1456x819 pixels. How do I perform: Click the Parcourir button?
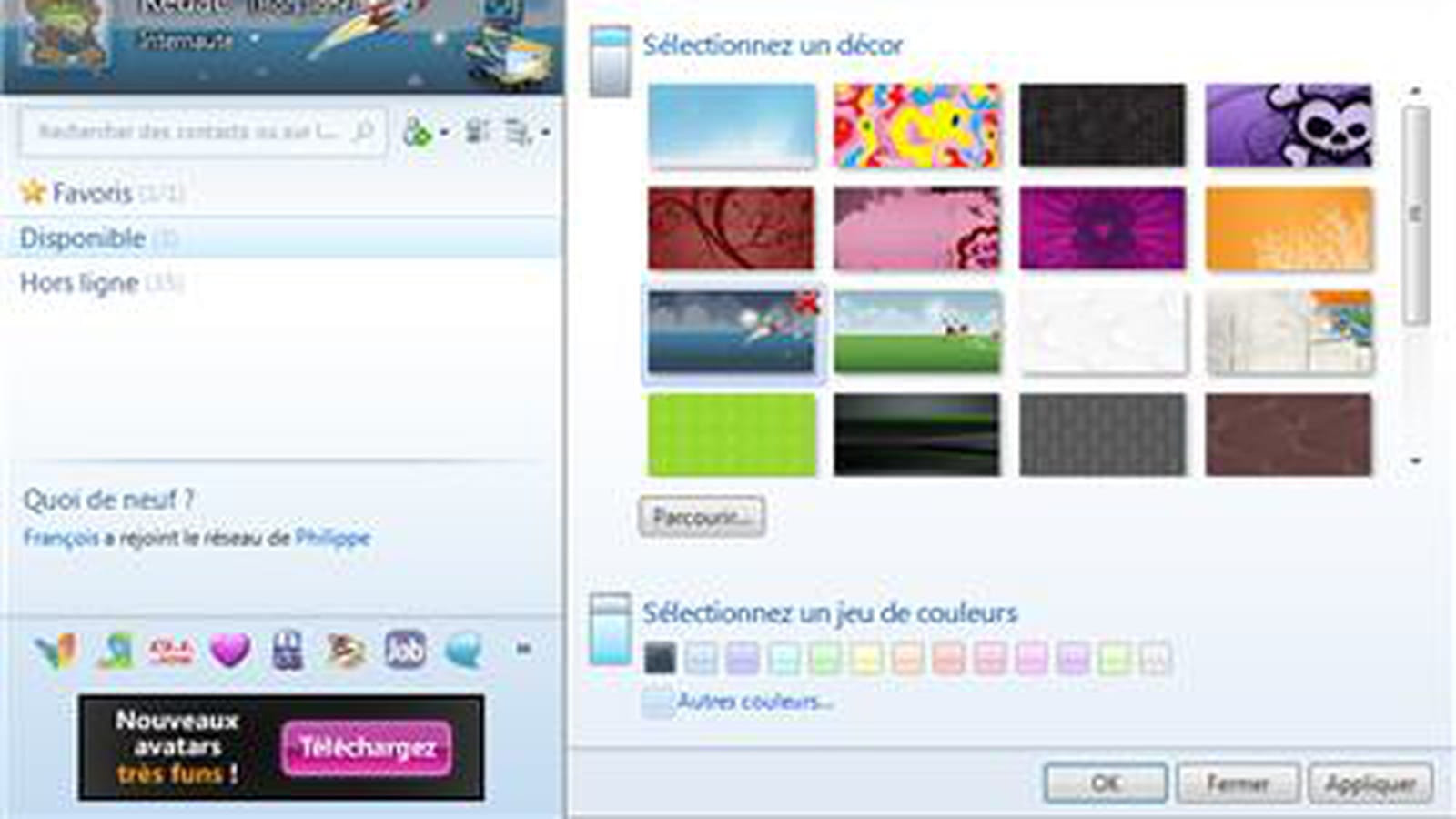(x=702, y=517)
